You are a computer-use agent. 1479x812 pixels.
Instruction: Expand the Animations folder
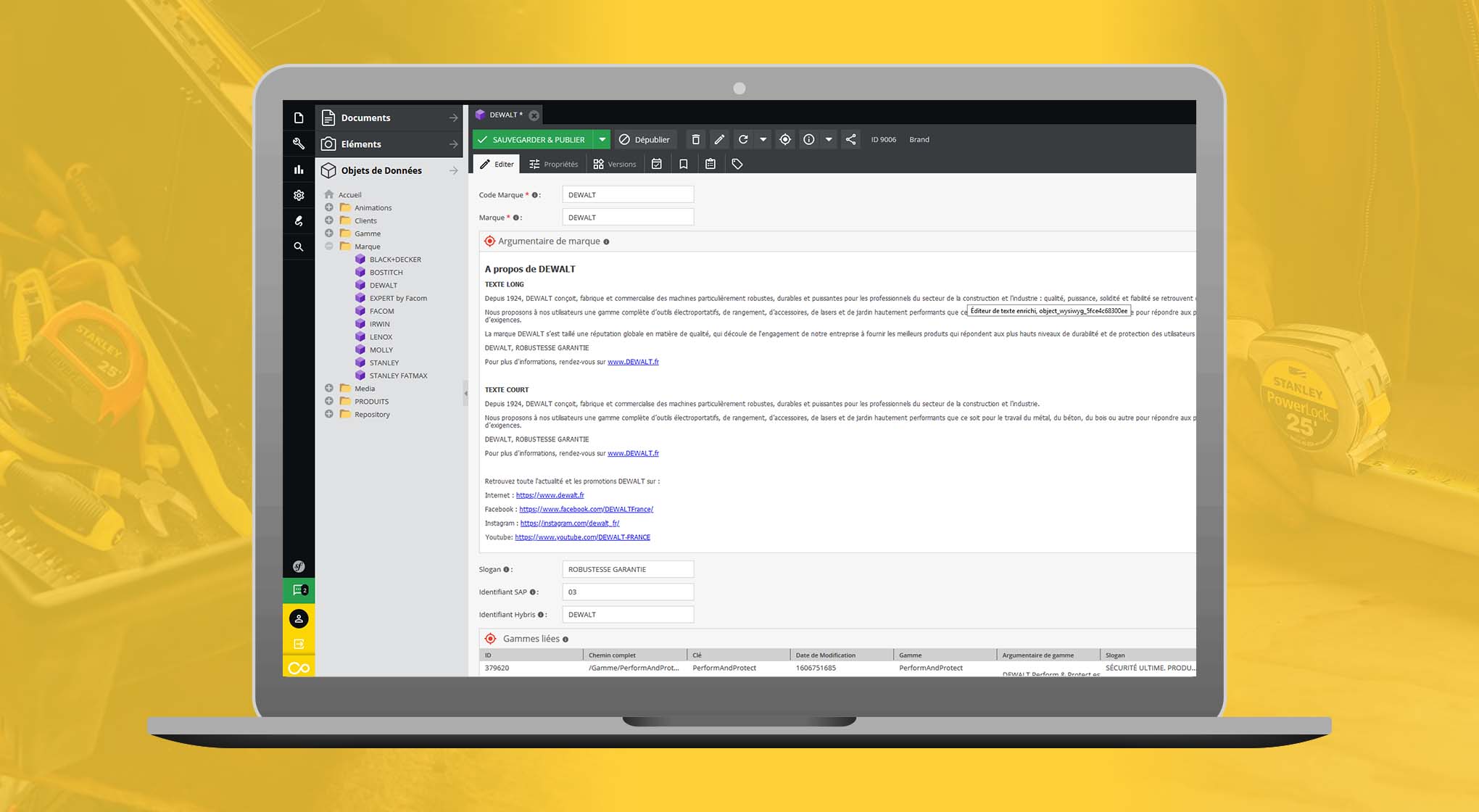click(329, 207)
